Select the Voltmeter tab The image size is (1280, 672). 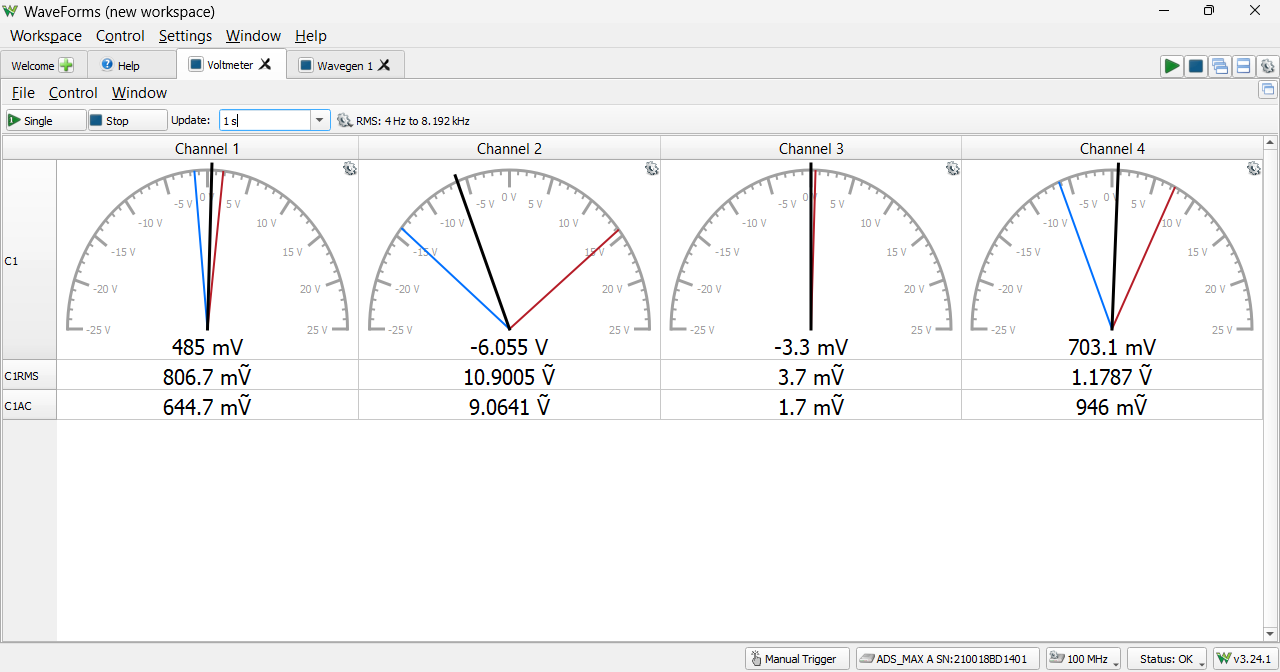pos(230,64)
